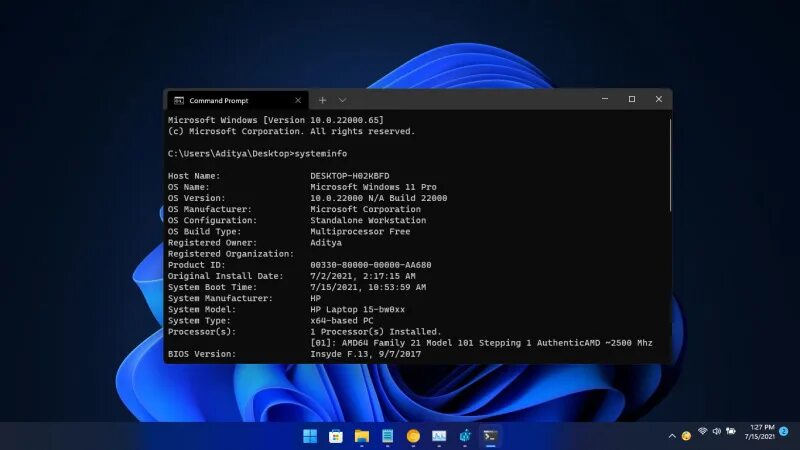Expand the terminal profile dropdown chevron

[x=342, y=101]
